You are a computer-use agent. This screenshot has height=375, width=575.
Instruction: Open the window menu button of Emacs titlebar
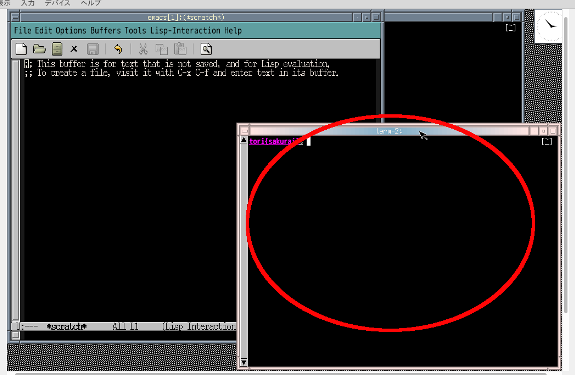coord(15,17)
